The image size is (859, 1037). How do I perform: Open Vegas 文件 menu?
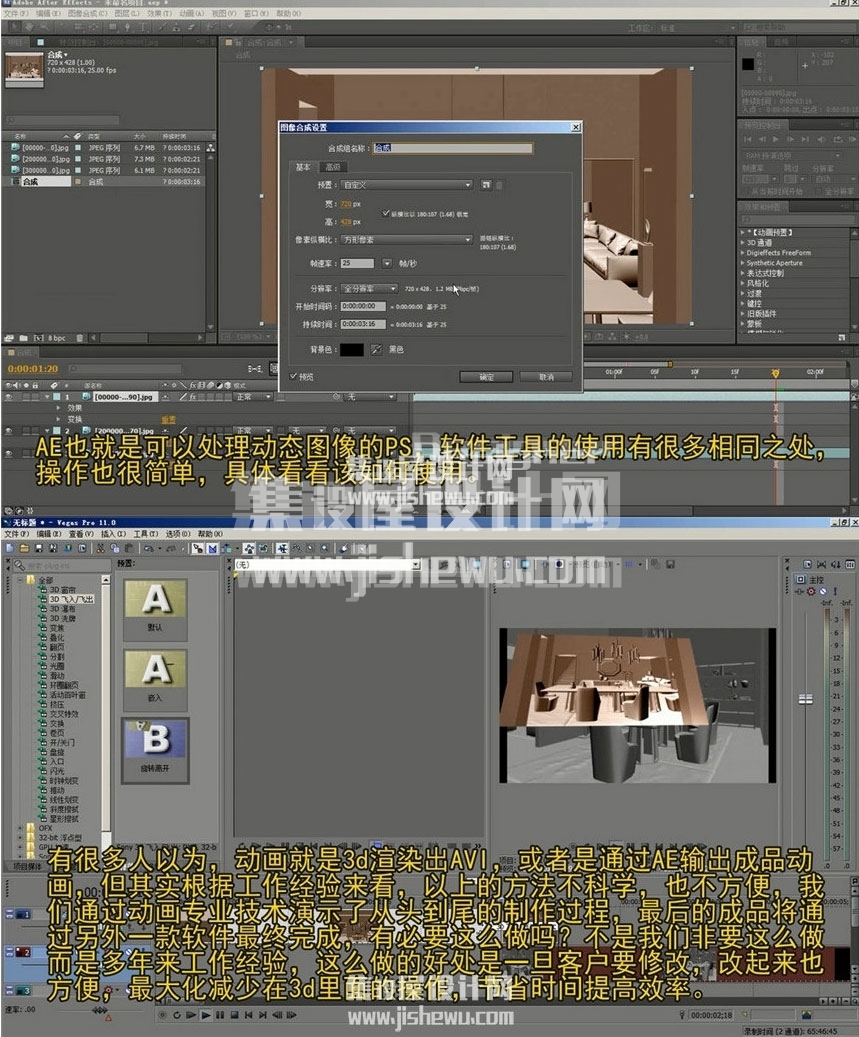click(x=16, y=534)
